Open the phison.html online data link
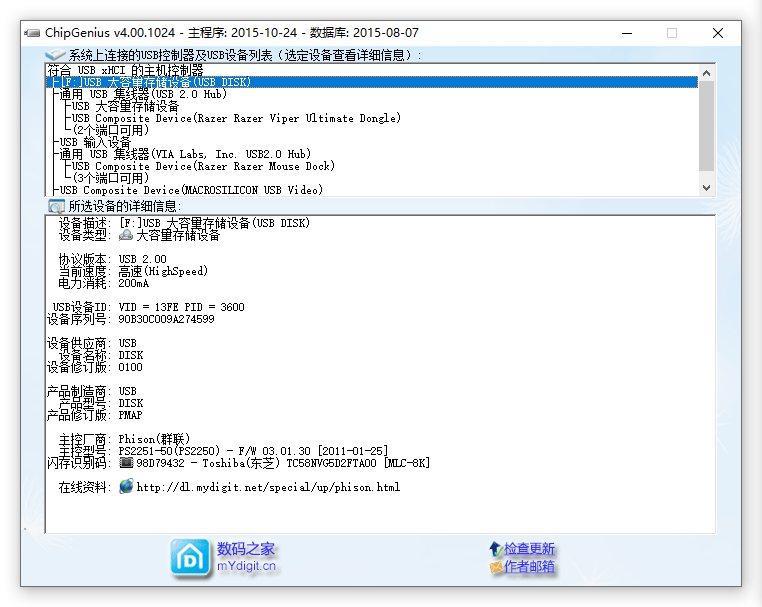The width and height of the screenshot is (762, 607). pyautogui.click(x=268, y=487)
